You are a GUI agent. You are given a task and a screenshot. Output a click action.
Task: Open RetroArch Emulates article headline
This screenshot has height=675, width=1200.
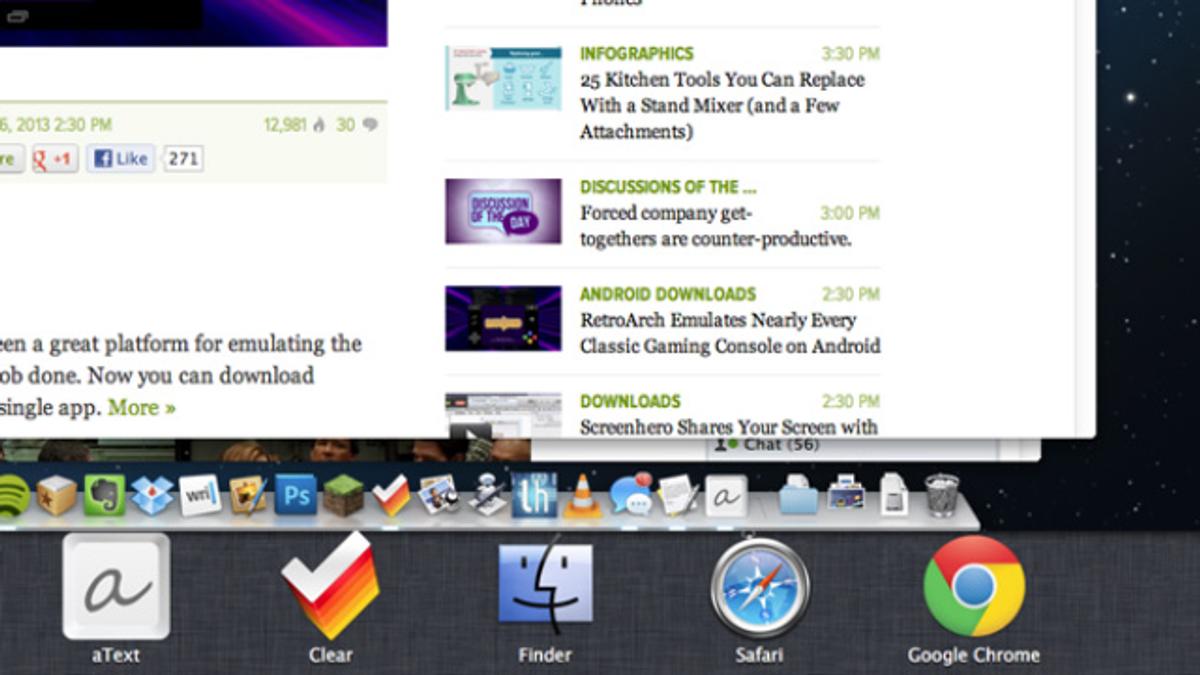[730, 333]
